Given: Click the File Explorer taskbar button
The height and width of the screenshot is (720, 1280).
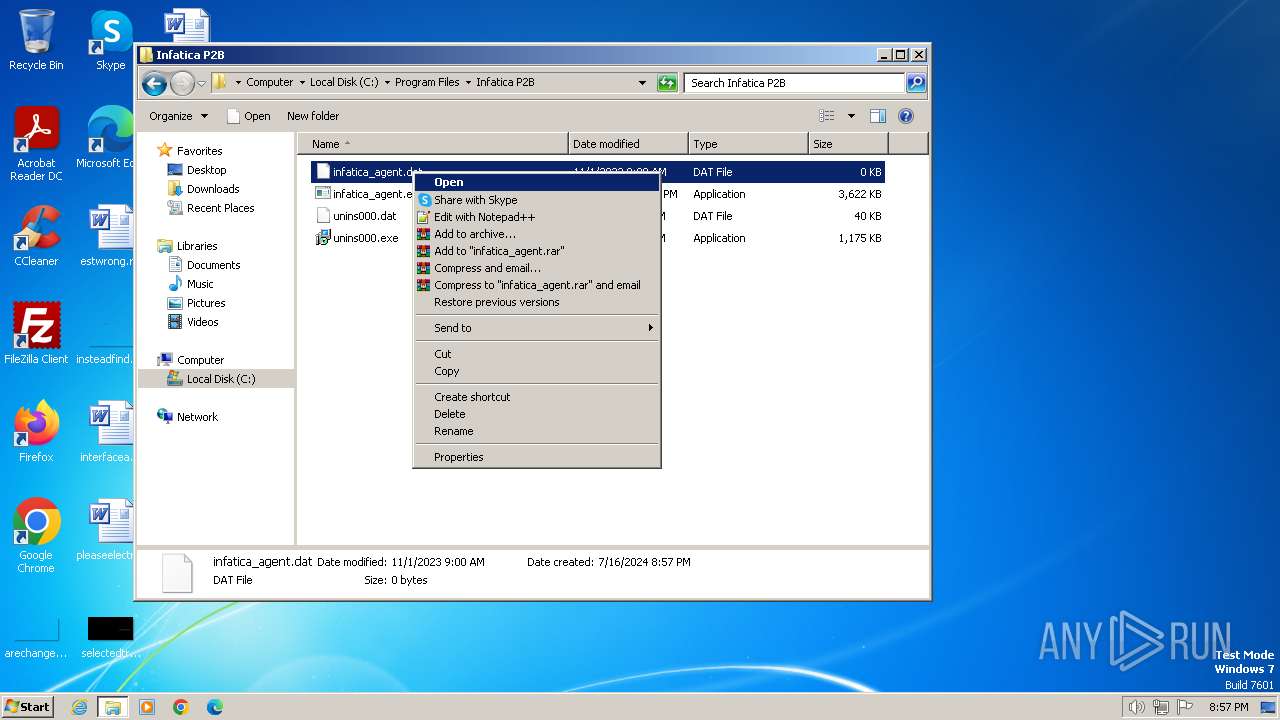Looking at the screenshot, I should 113,707.
